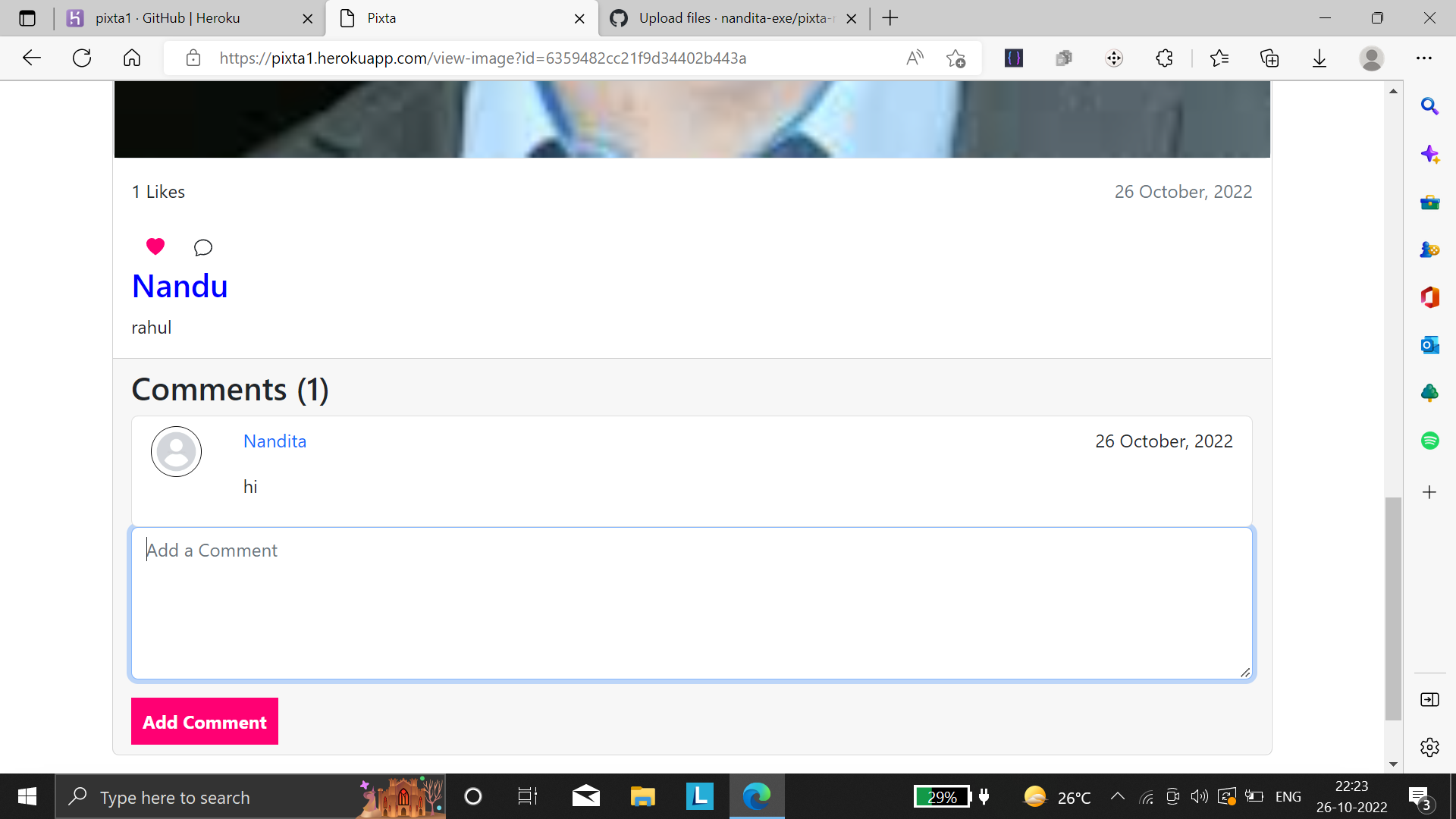The width and height of the screenshot is (1456, 819).
Task: Open a new browser tab
Action: pyautogui.click(x=890, y=18)
